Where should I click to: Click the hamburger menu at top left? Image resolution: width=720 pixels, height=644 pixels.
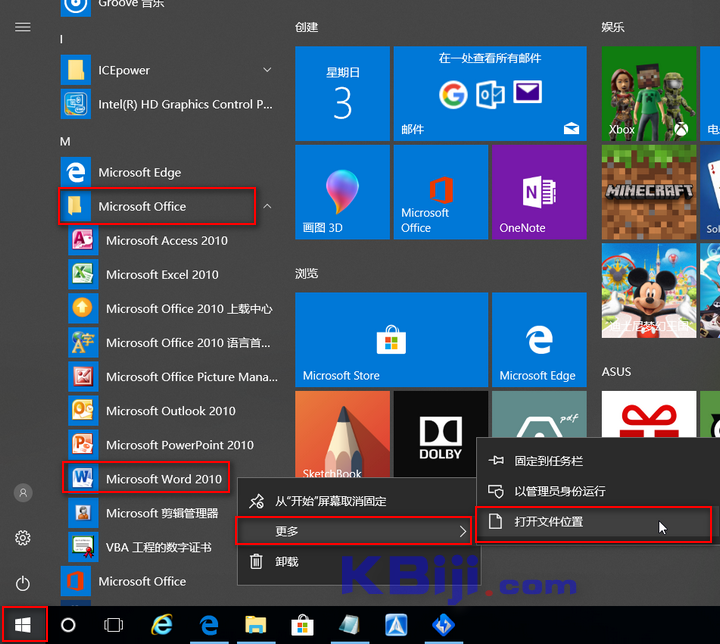23,27
